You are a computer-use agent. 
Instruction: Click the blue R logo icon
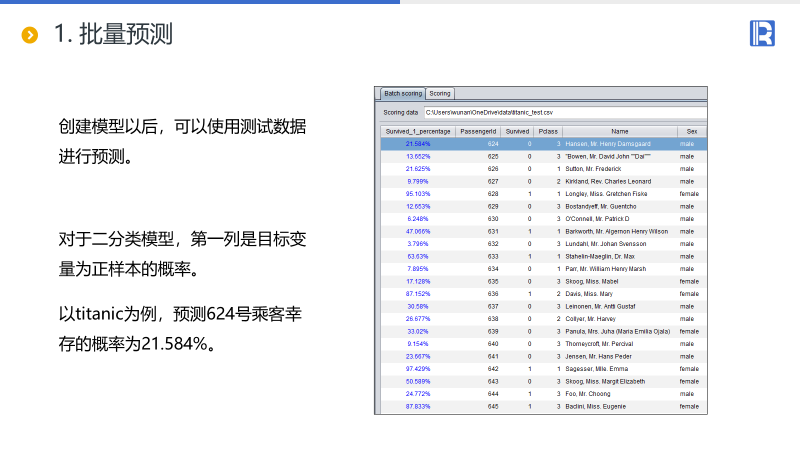[762, 33]
